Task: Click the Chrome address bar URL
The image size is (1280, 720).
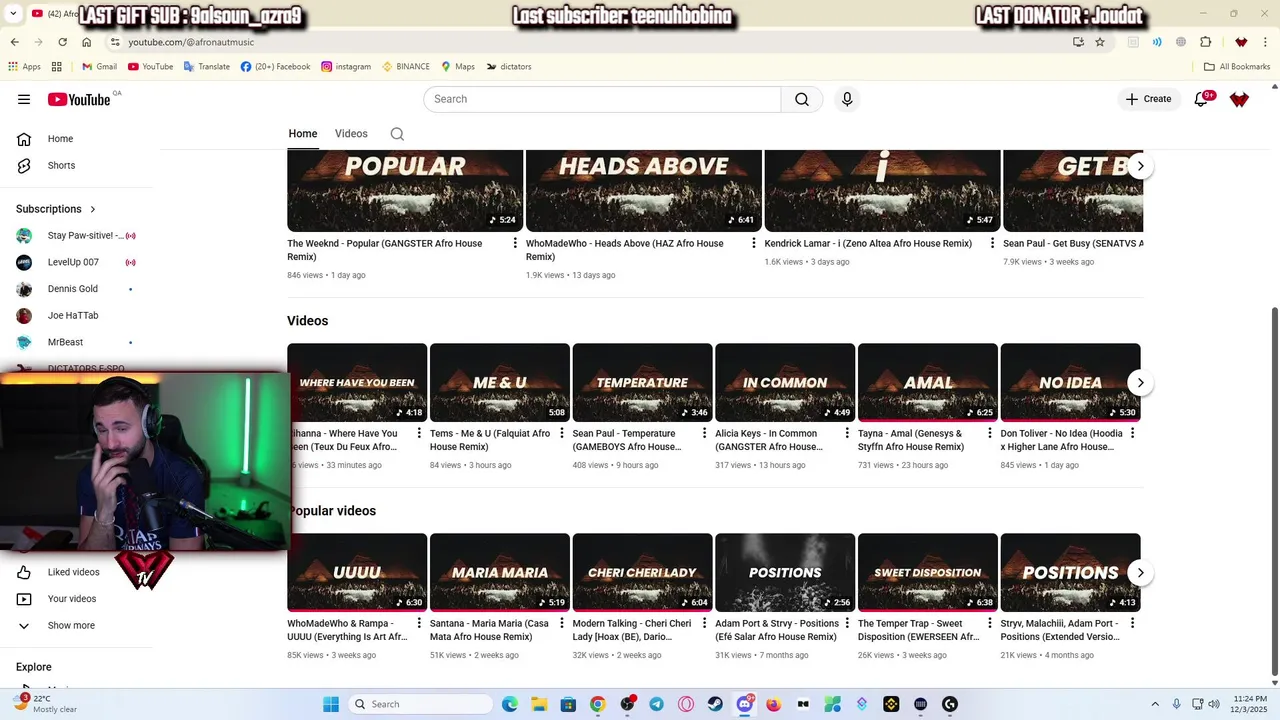Action: (191, 42)
